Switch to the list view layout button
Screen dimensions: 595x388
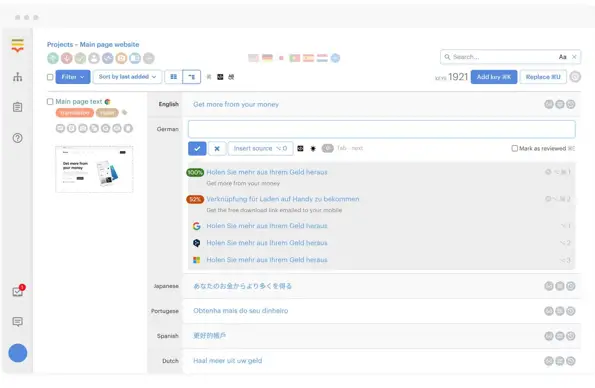click(192, 77)
